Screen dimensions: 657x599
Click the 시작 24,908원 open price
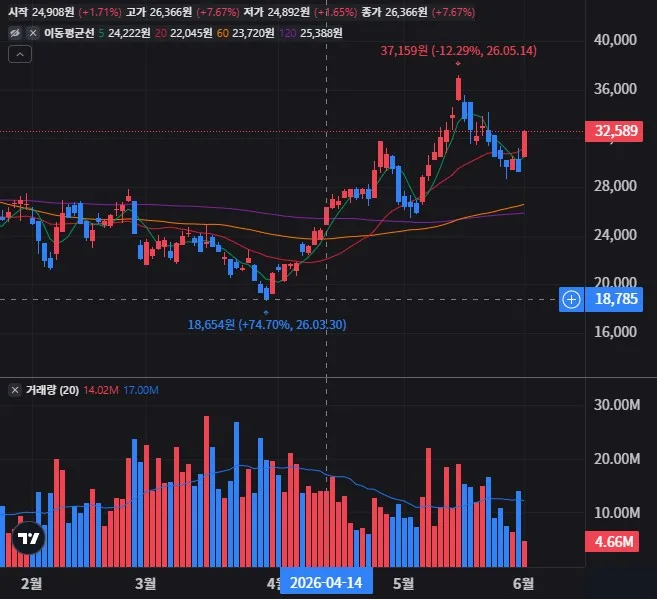41,12
